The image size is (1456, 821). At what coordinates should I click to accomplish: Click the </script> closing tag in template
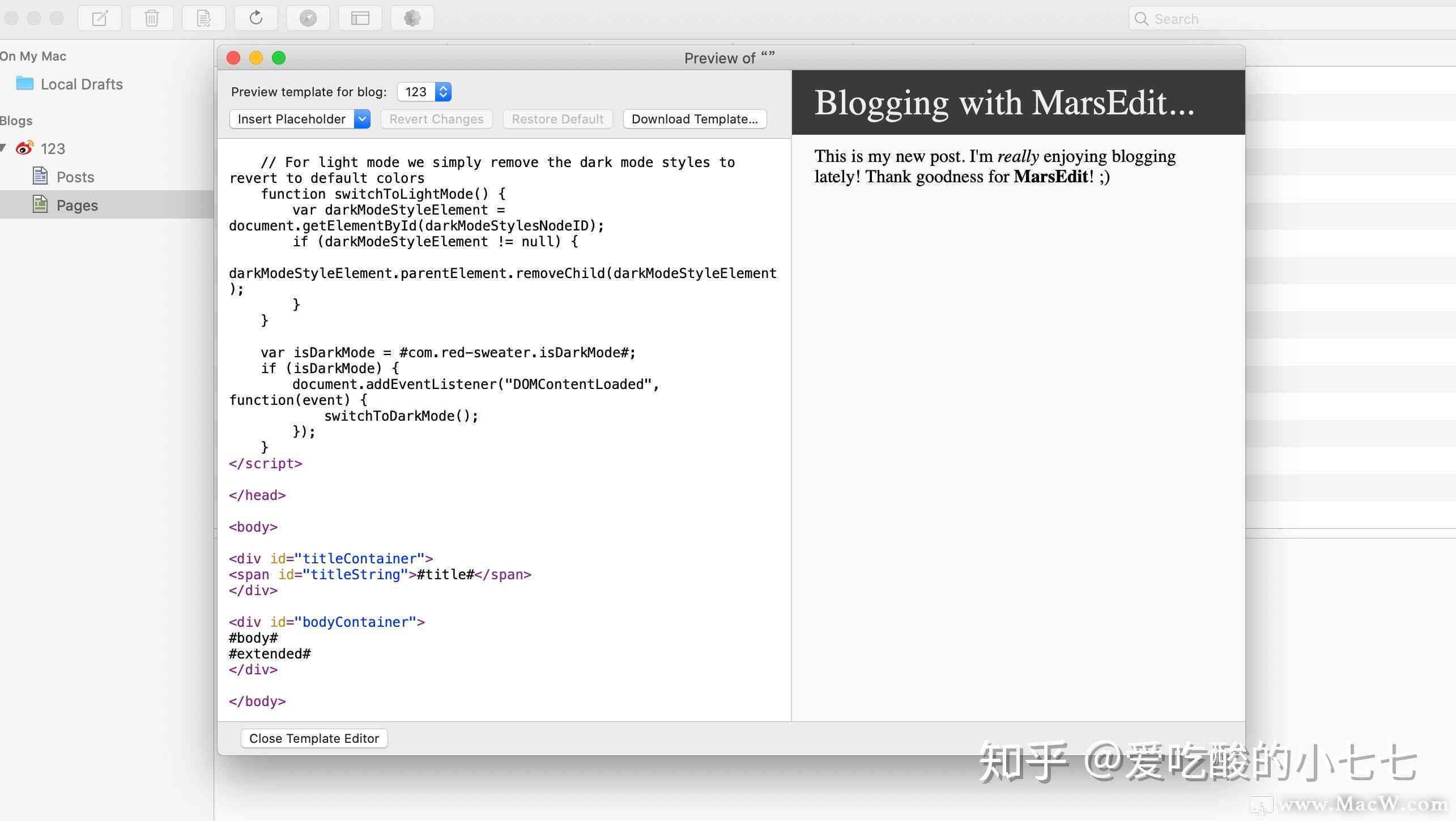point(266,464)
